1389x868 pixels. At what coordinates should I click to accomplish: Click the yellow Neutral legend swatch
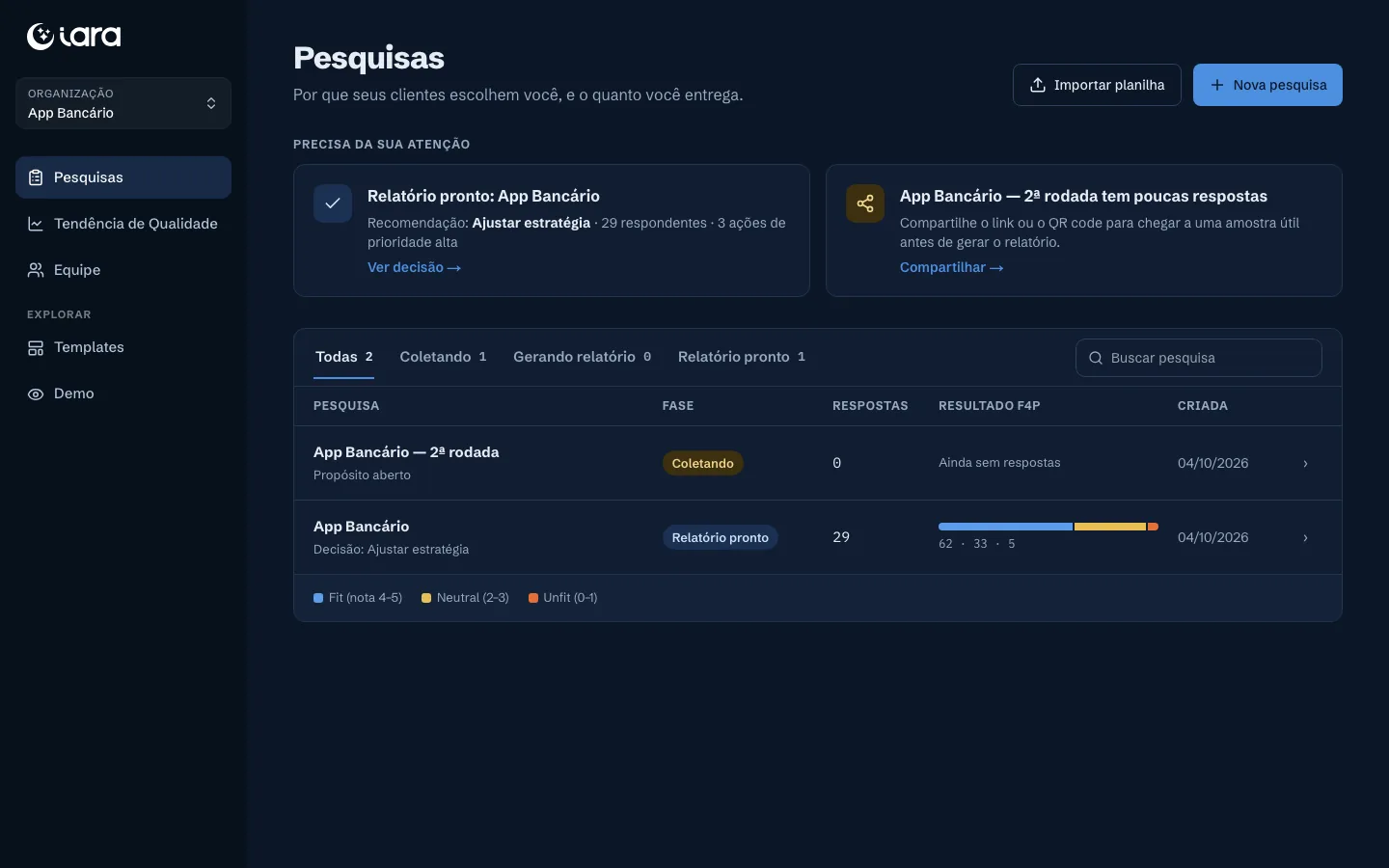pyautogui.click(x=426, y=598)
